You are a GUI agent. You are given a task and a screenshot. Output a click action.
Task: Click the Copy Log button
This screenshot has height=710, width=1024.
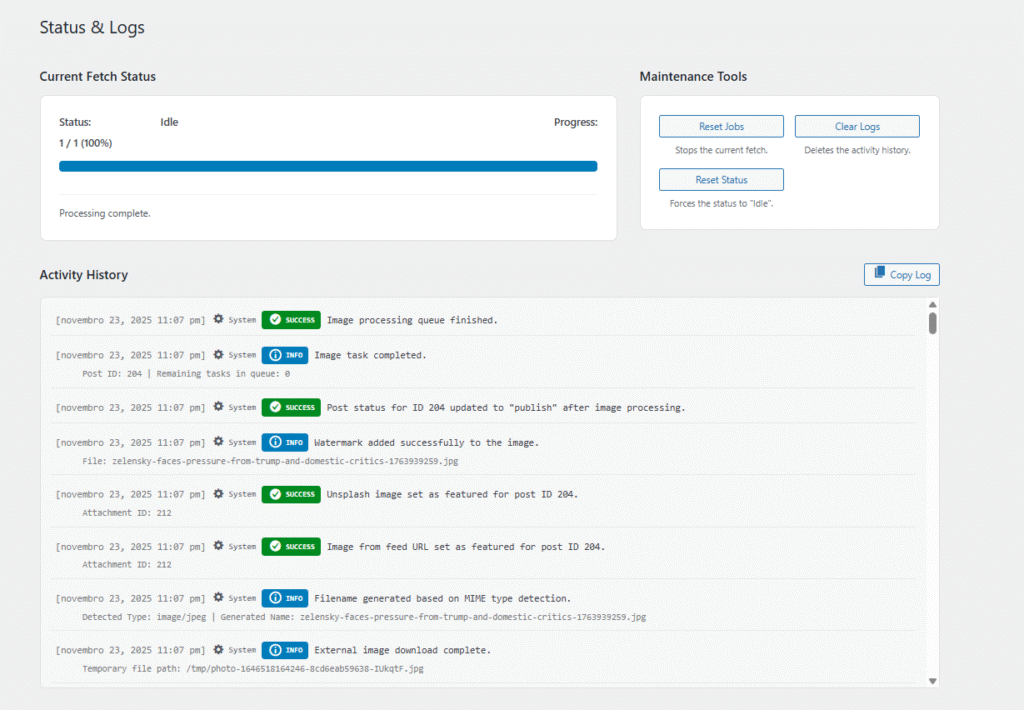[x=901, y=273]
